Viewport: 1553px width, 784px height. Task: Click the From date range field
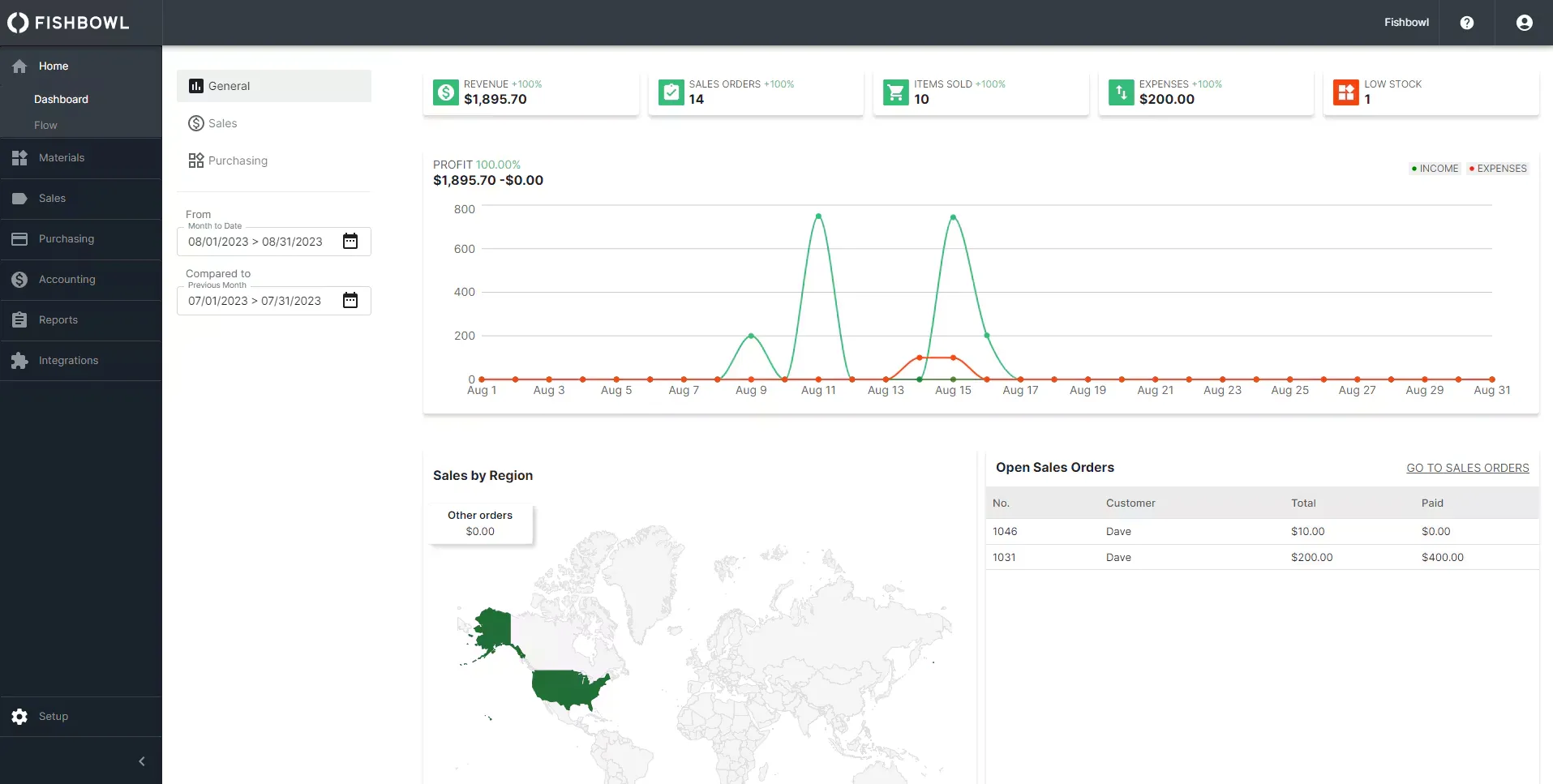click(x=255, y=242)
